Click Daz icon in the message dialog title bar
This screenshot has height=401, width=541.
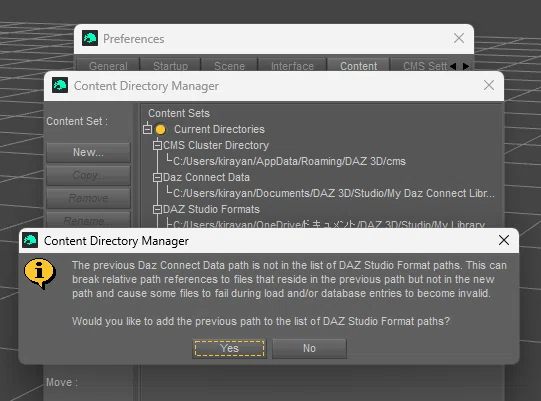pyautogui.click(x=30, y=240)
